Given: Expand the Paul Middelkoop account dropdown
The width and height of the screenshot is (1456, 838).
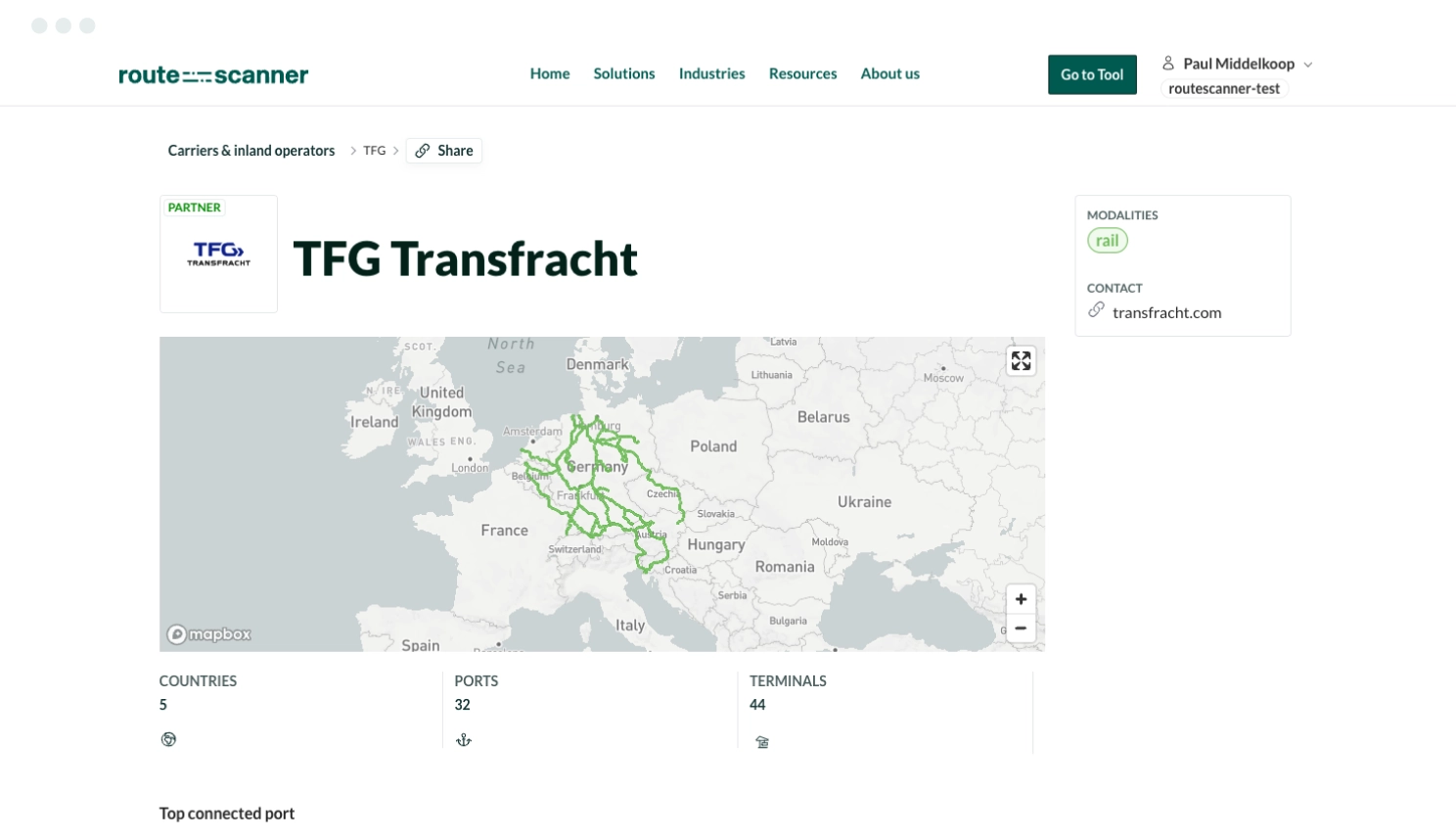Looking at the screenshot, I should (1308, 65).
